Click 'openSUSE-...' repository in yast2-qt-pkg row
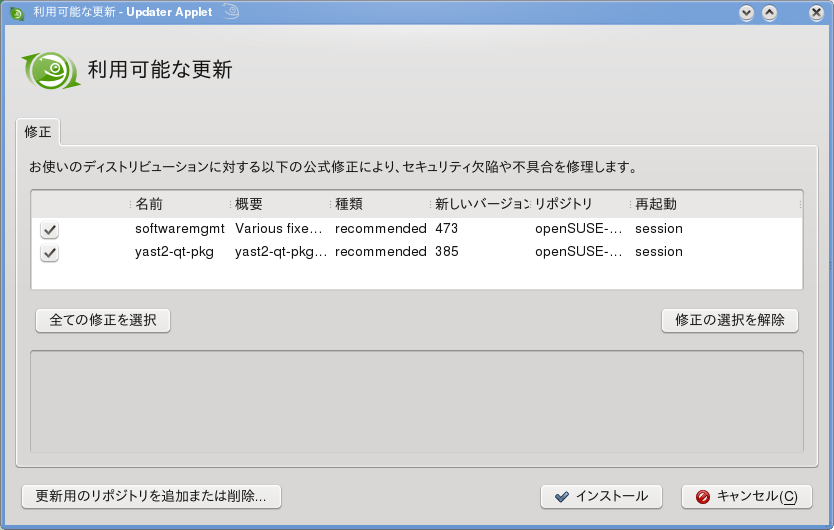The image size is (834, 530). 579,252
